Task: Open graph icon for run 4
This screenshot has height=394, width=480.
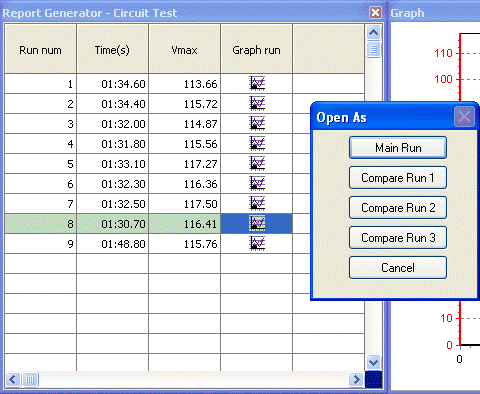Action: coord(257,144)
